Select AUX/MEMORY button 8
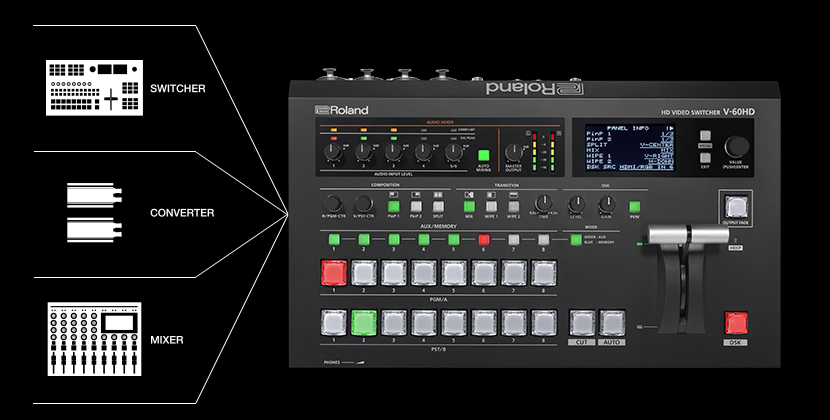Viewport: 830px width, 420px height. pos(544,239)
